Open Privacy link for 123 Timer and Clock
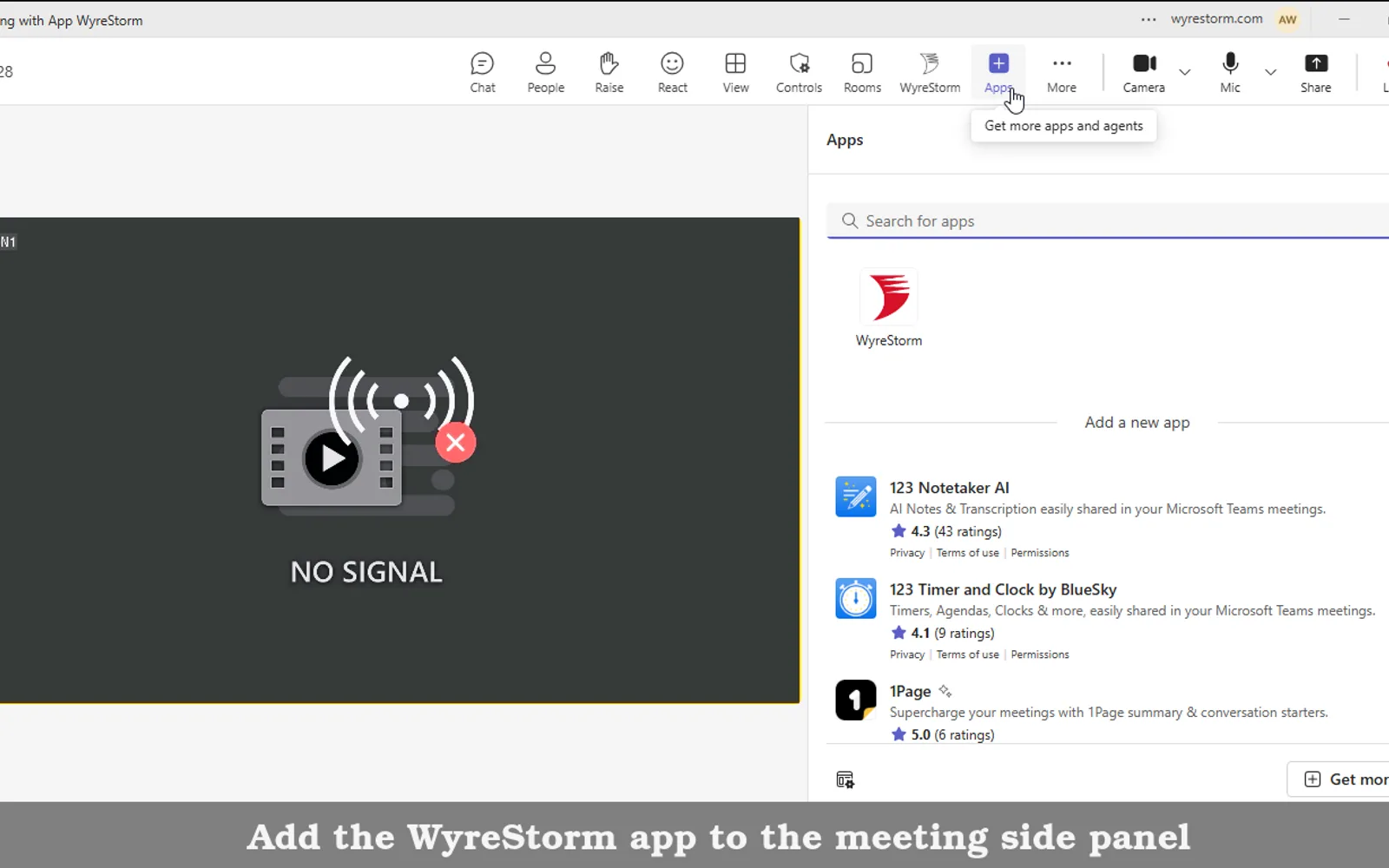1389x868 pixels. click(x=907, y=654)
